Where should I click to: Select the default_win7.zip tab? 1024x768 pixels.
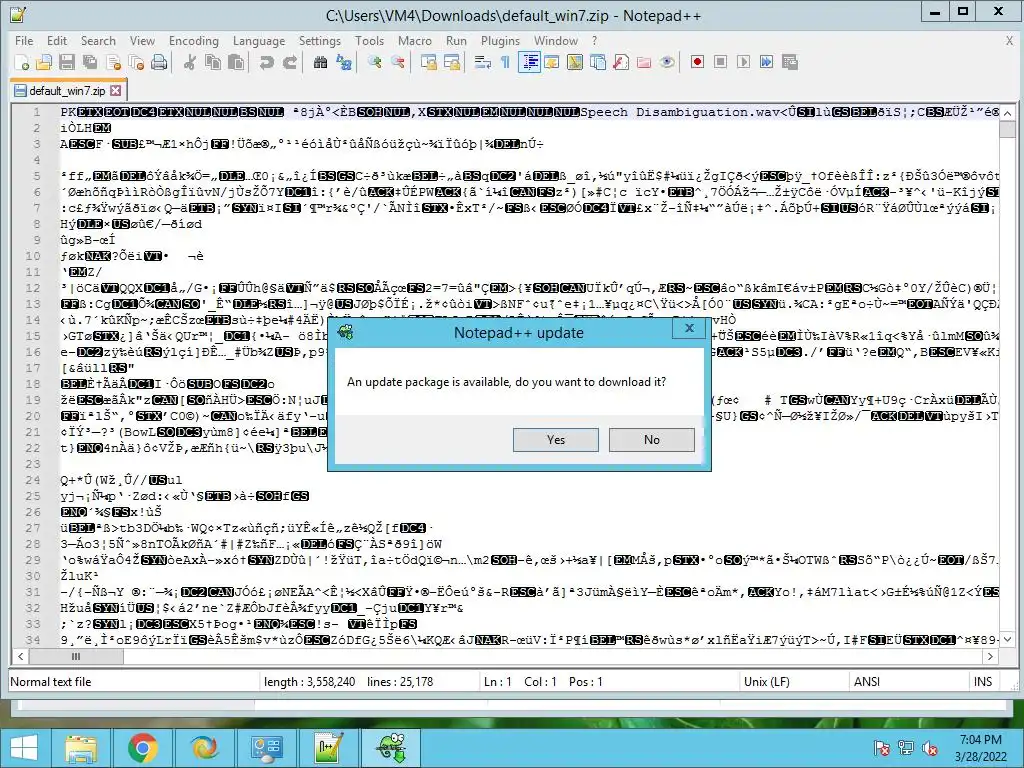(67, 91)
